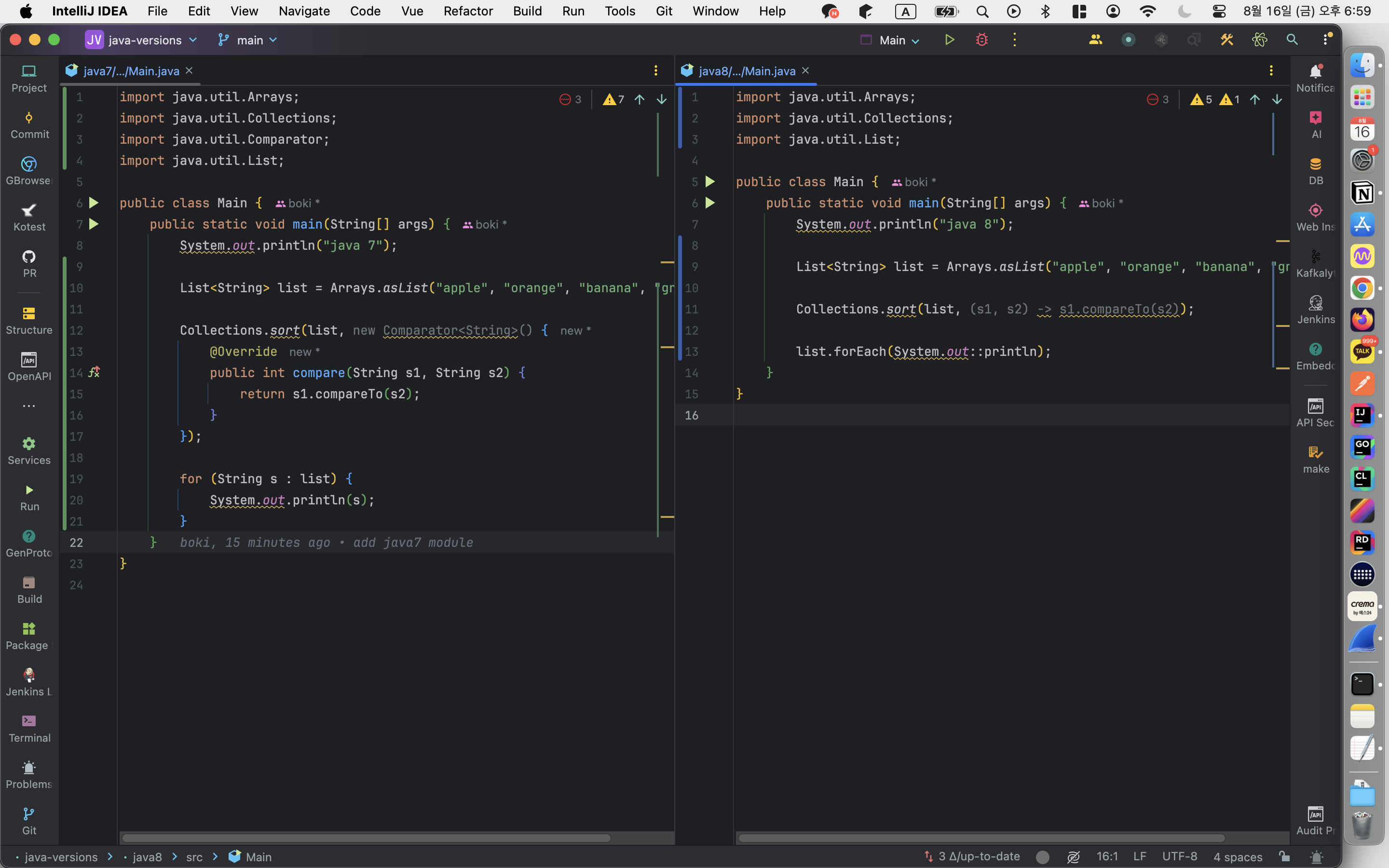Toggle inspections highlighting icon in status bar
1389x868 pixels.
tap(1073, 856)
